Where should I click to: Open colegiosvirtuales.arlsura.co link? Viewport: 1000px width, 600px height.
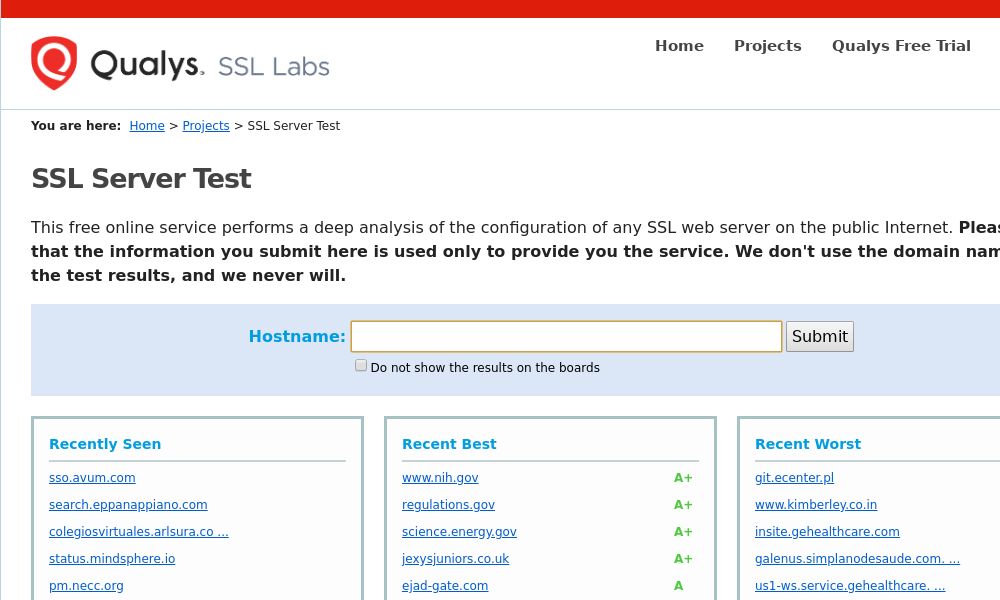(138, 531)
